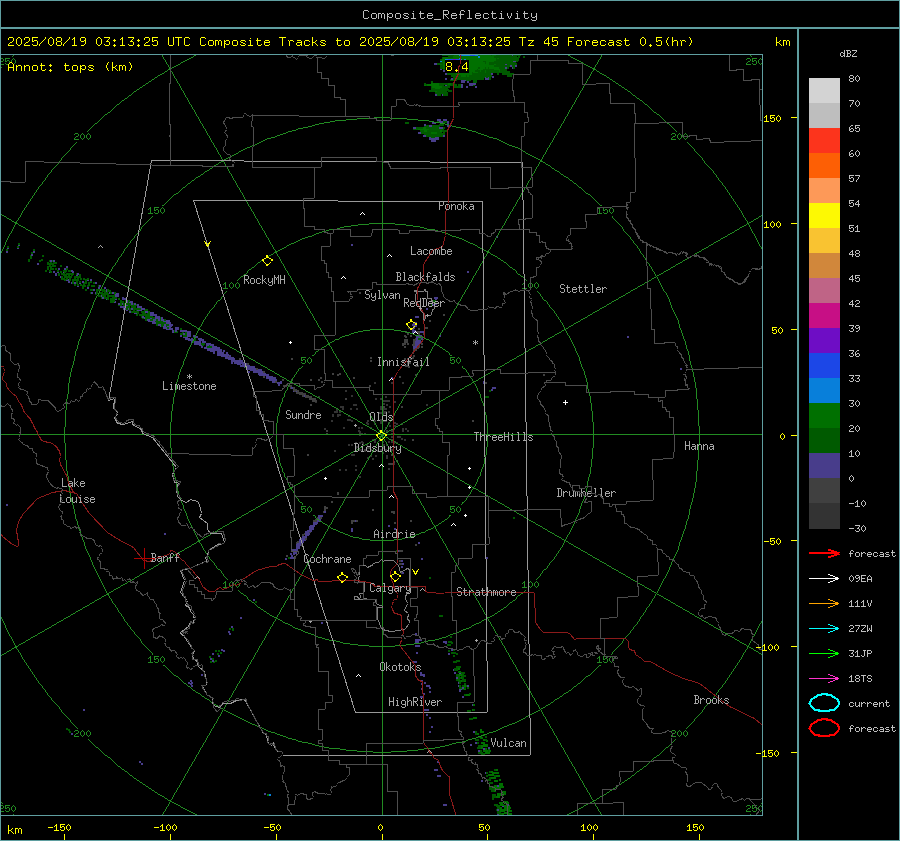900x841 pixels.
Task: Click the Composite_Reflectivity title
Action: pos(449,15)
